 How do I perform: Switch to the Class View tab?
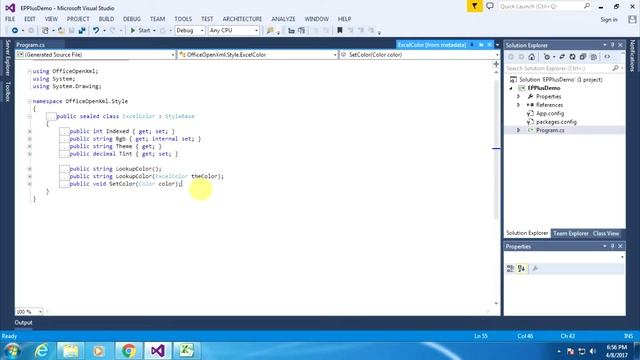[606, 233]
